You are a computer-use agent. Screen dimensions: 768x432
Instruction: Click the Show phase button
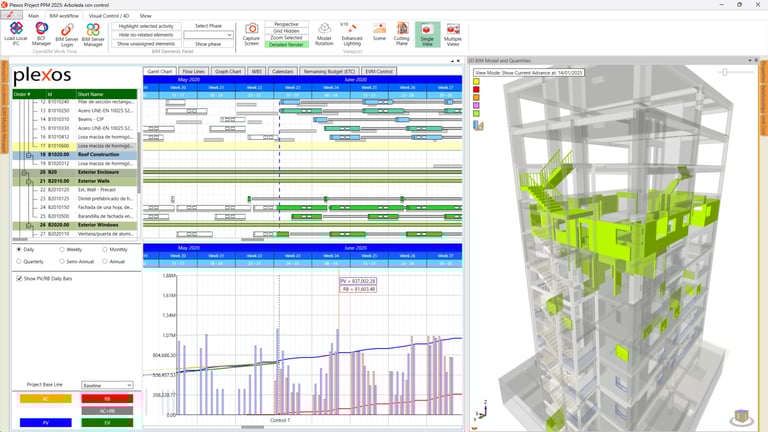point(208,44)
